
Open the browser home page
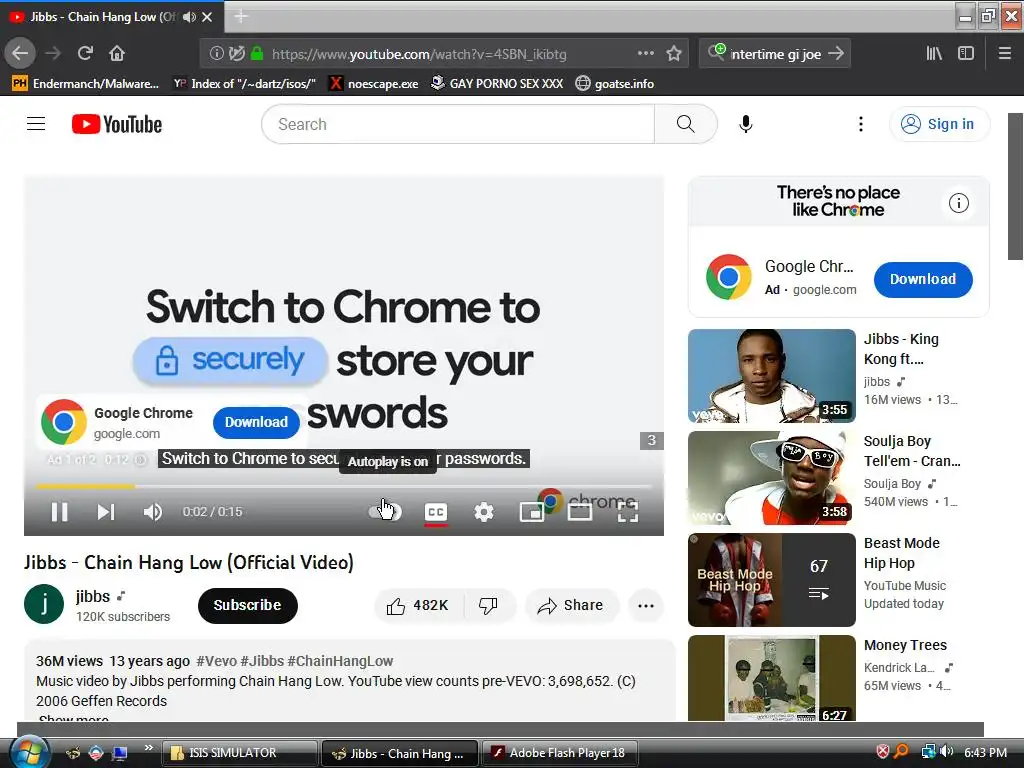(x=117, y=54)
